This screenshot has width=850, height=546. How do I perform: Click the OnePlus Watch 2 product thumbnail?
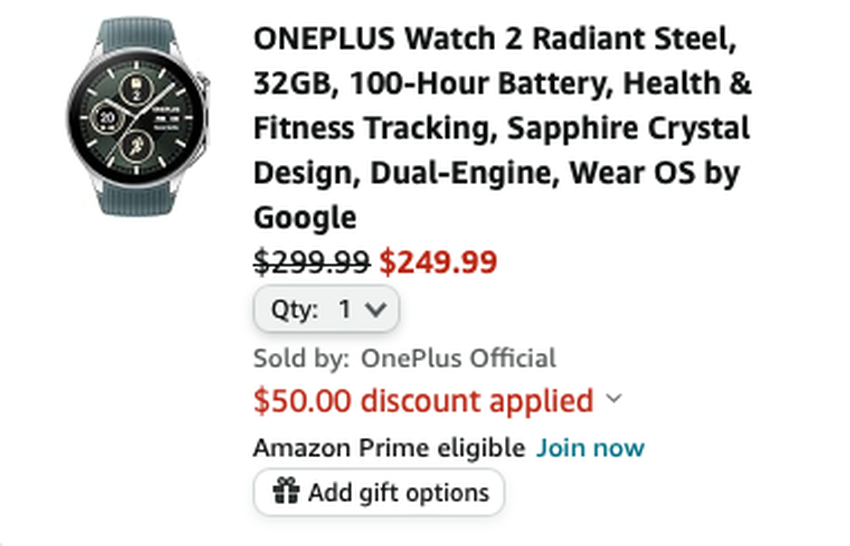(x=138, y=115)
